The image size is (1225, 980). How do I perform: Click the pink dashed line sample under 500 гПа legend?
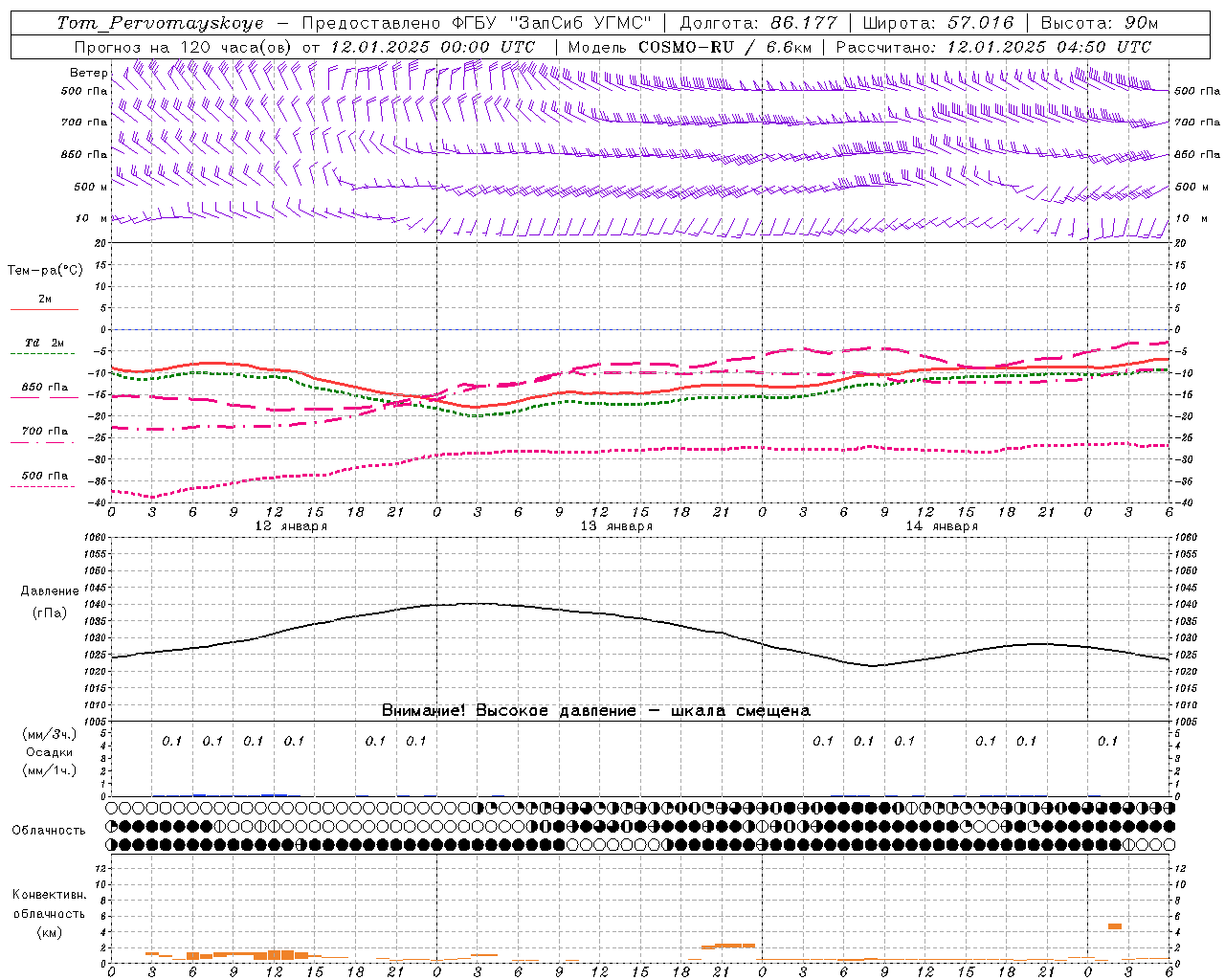pos(43,487)
